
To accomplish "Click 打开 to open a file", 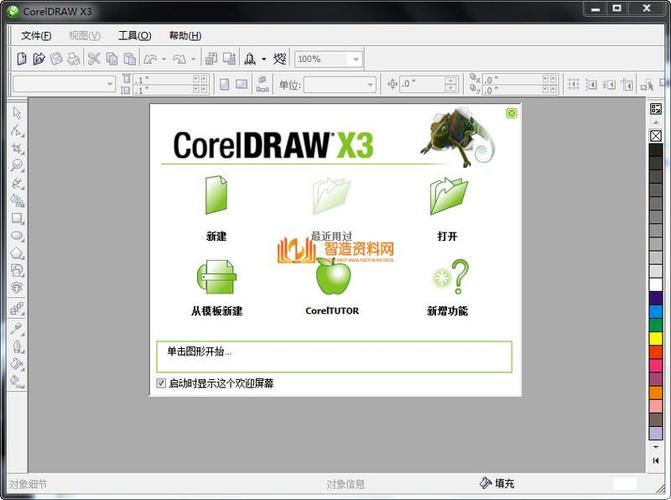I will (448, 208).
